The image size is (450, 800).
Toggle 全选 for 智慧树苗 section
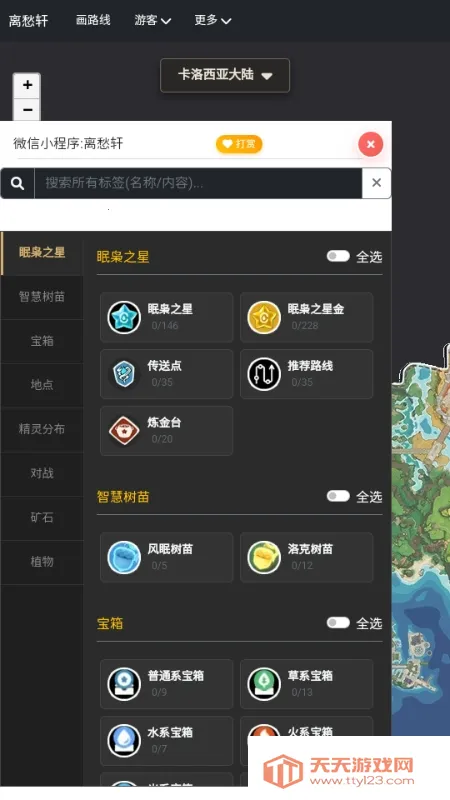(338, 496)
